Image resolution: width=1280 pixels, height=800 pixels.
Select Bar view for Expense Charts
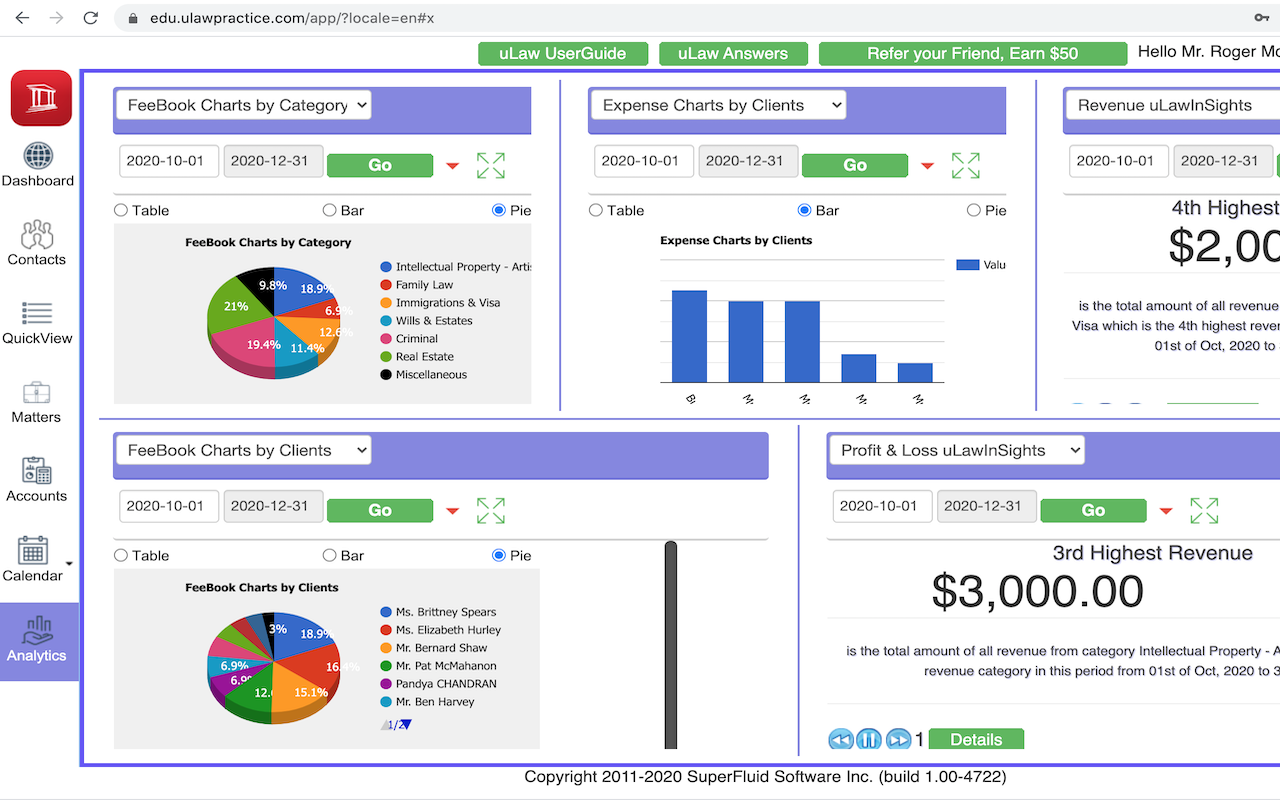[804, 210]
